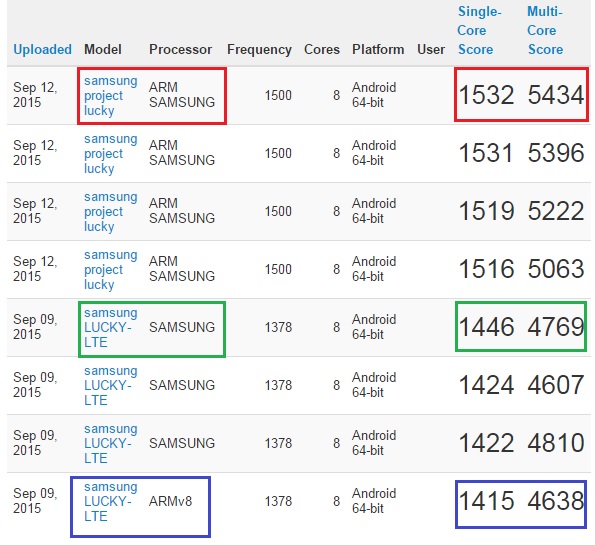Click the ARMv8 processor cell
The width and height of the screenshot is (595, 545).
point(170,501)
